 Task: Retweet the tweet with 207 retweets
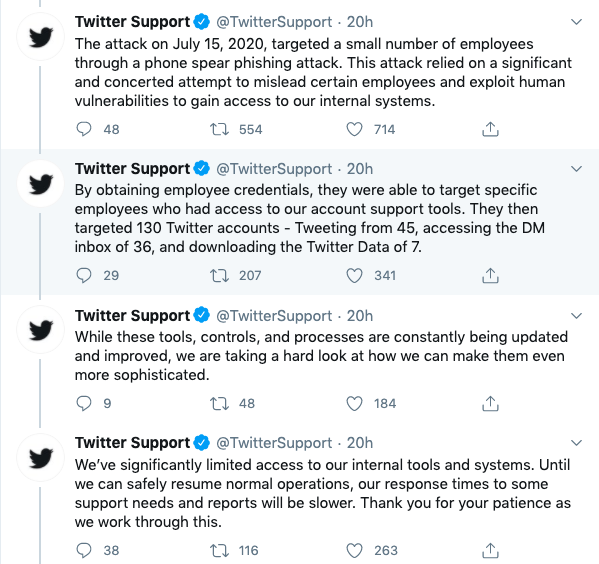219,275
